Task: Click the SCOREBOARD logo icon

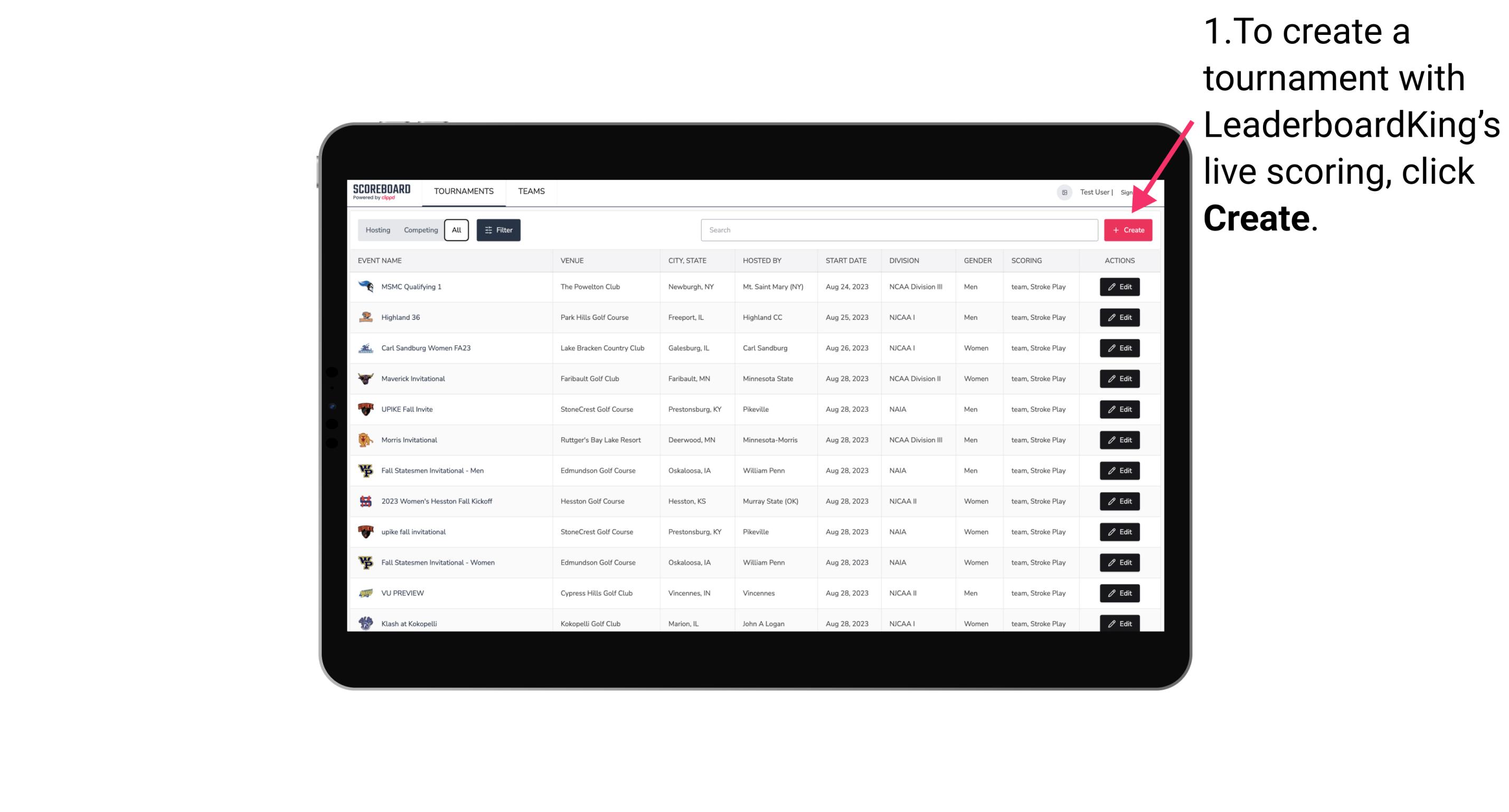Action: (384, 192)
